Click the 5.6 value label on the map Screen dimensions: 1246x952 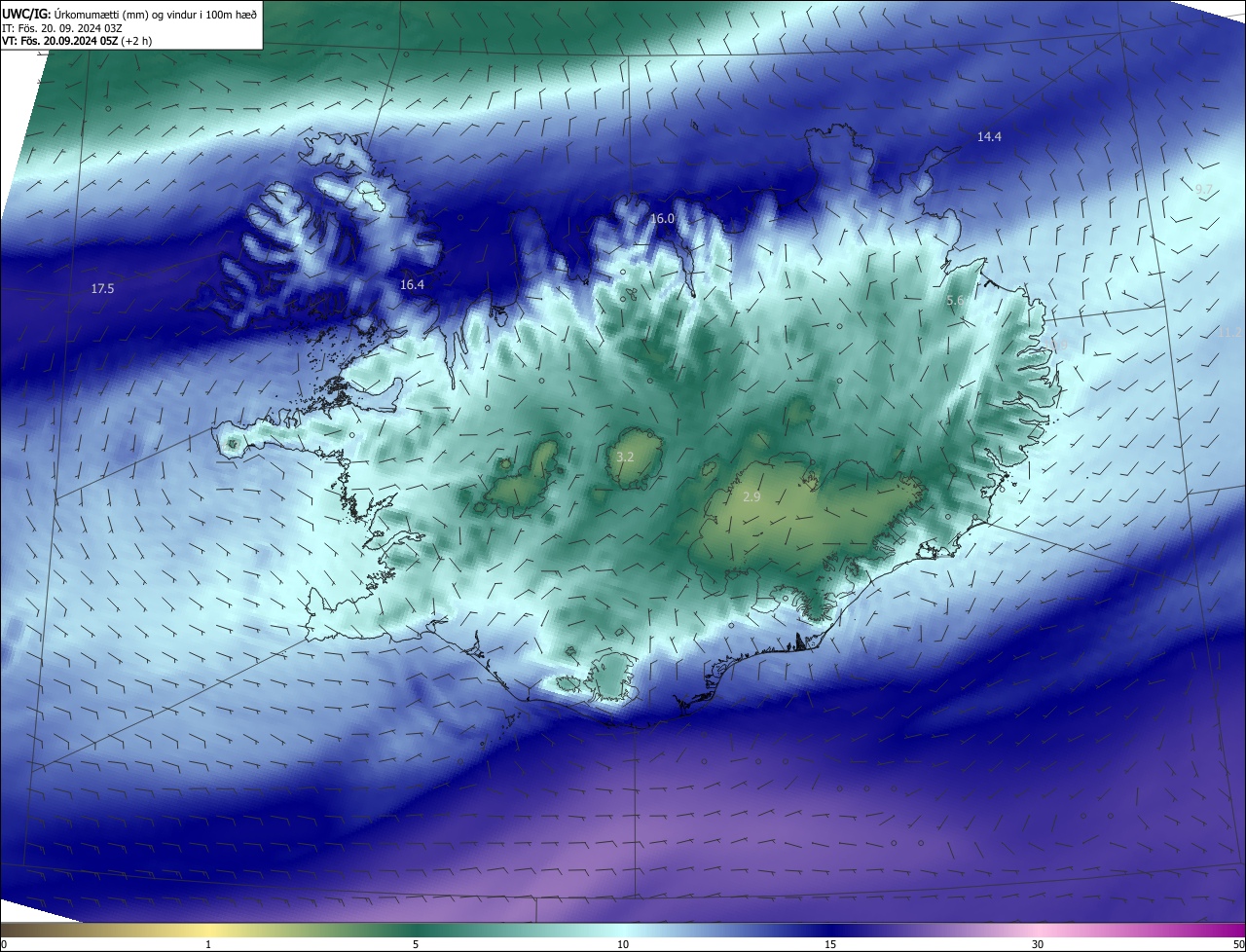[955, 301]
